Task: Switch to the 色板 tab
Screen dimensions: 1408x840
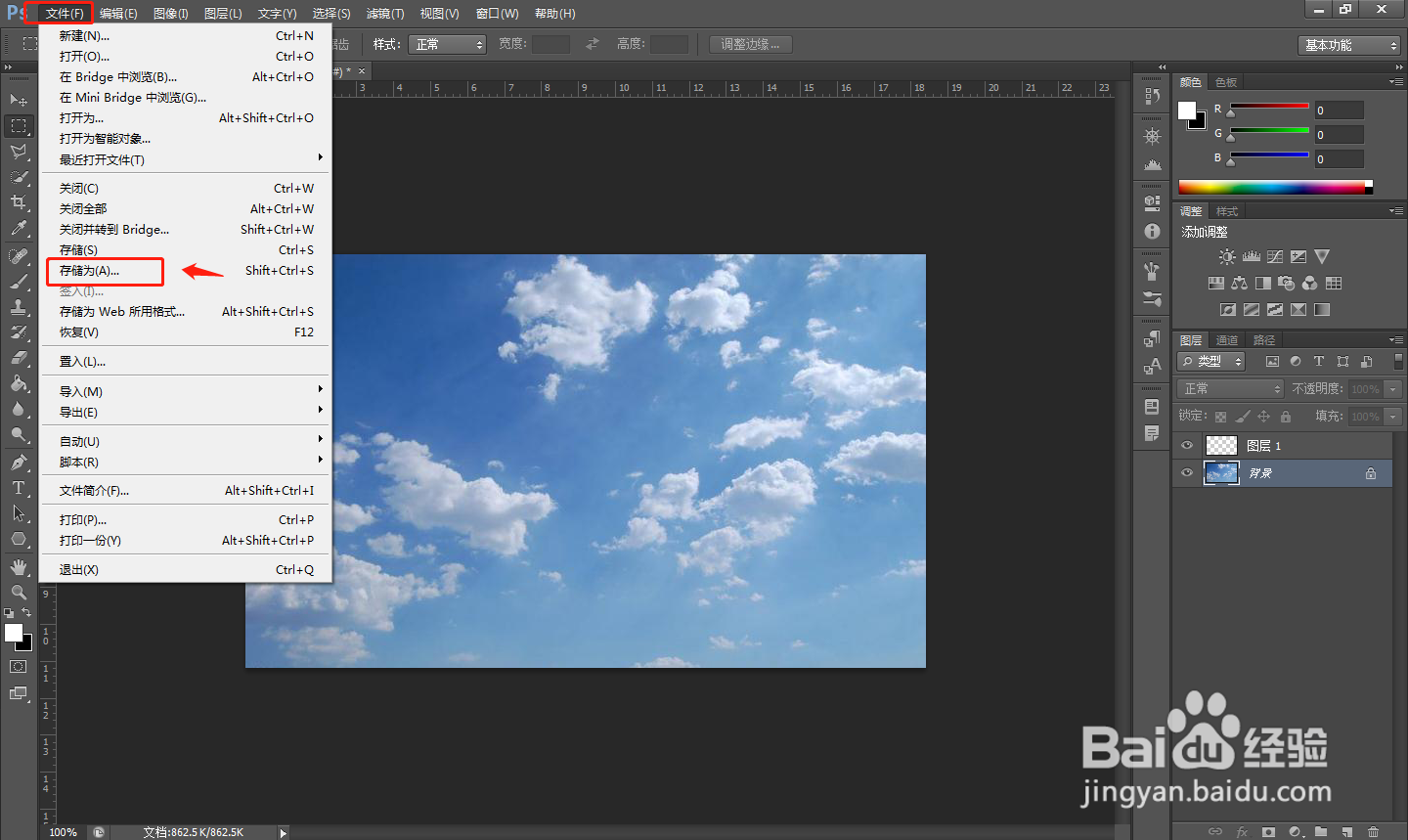Action: point(1226,82)
